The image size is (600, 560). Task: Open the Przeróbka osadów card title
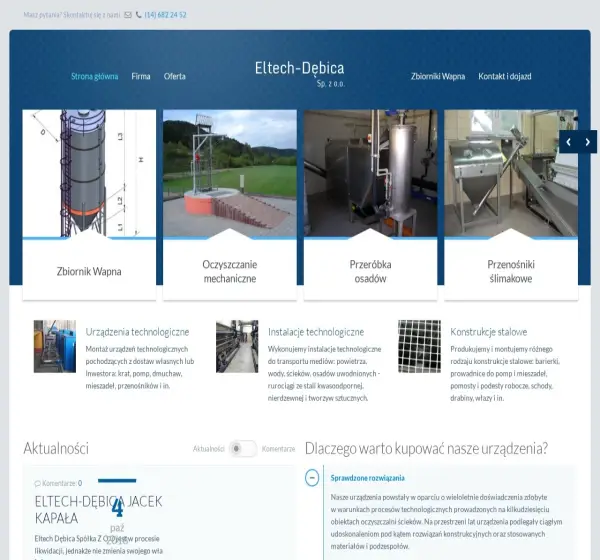[370, 271]
